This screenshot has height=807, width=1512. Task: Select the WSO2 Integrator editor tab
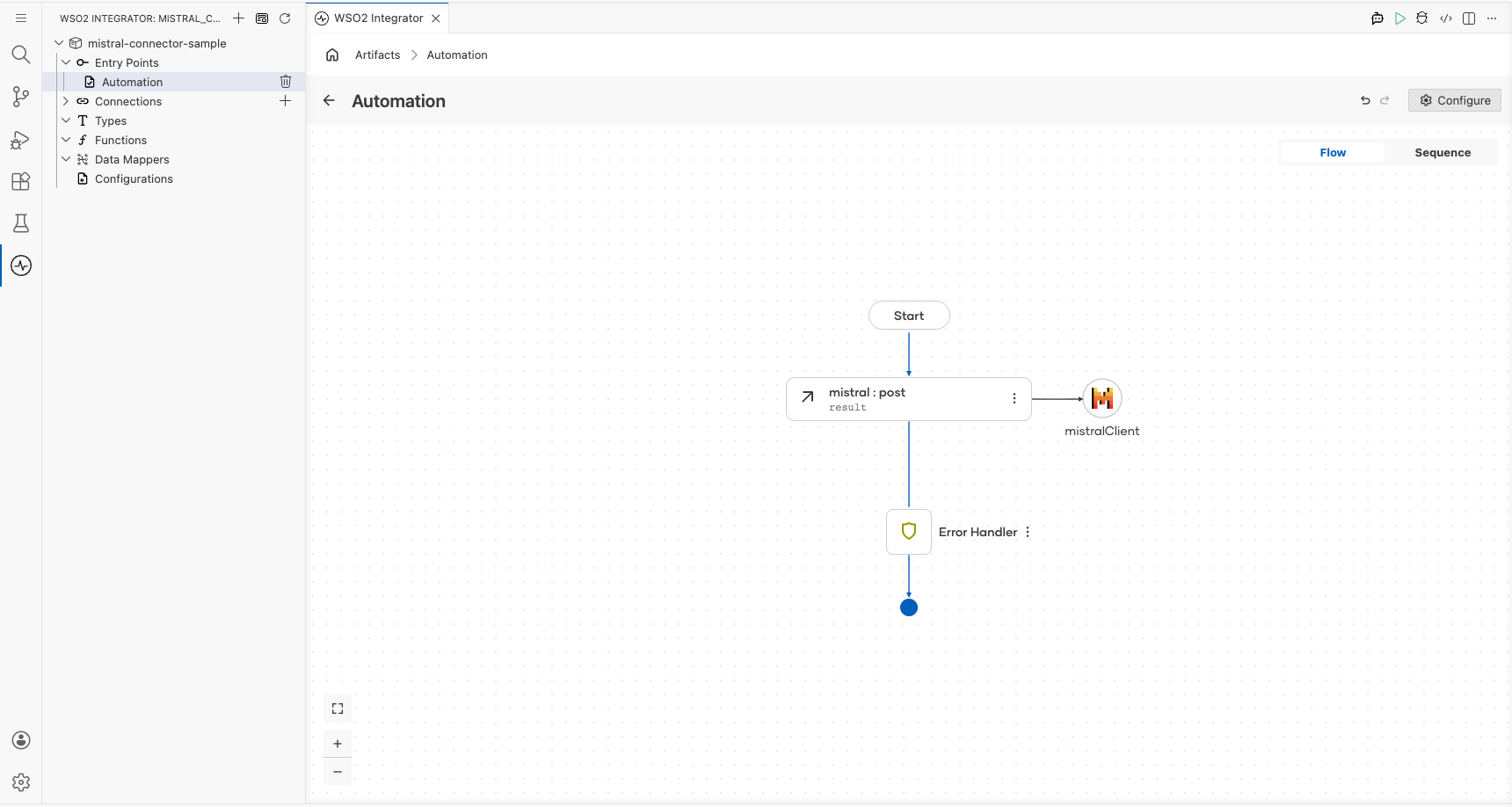tap(378, 18)
